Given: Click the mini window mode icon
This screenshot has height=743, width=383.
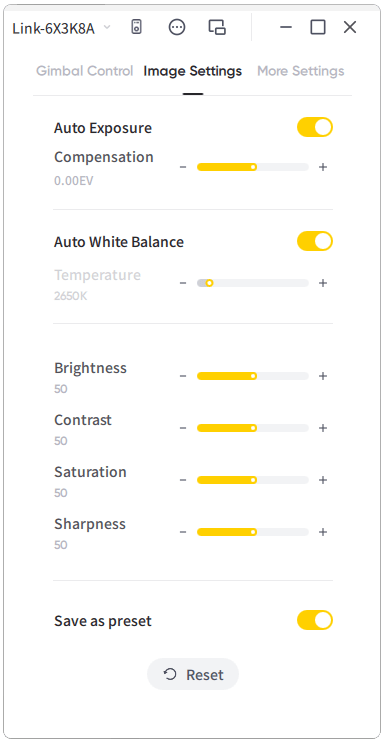Looking at the screenshot, I should pos(217,27).
